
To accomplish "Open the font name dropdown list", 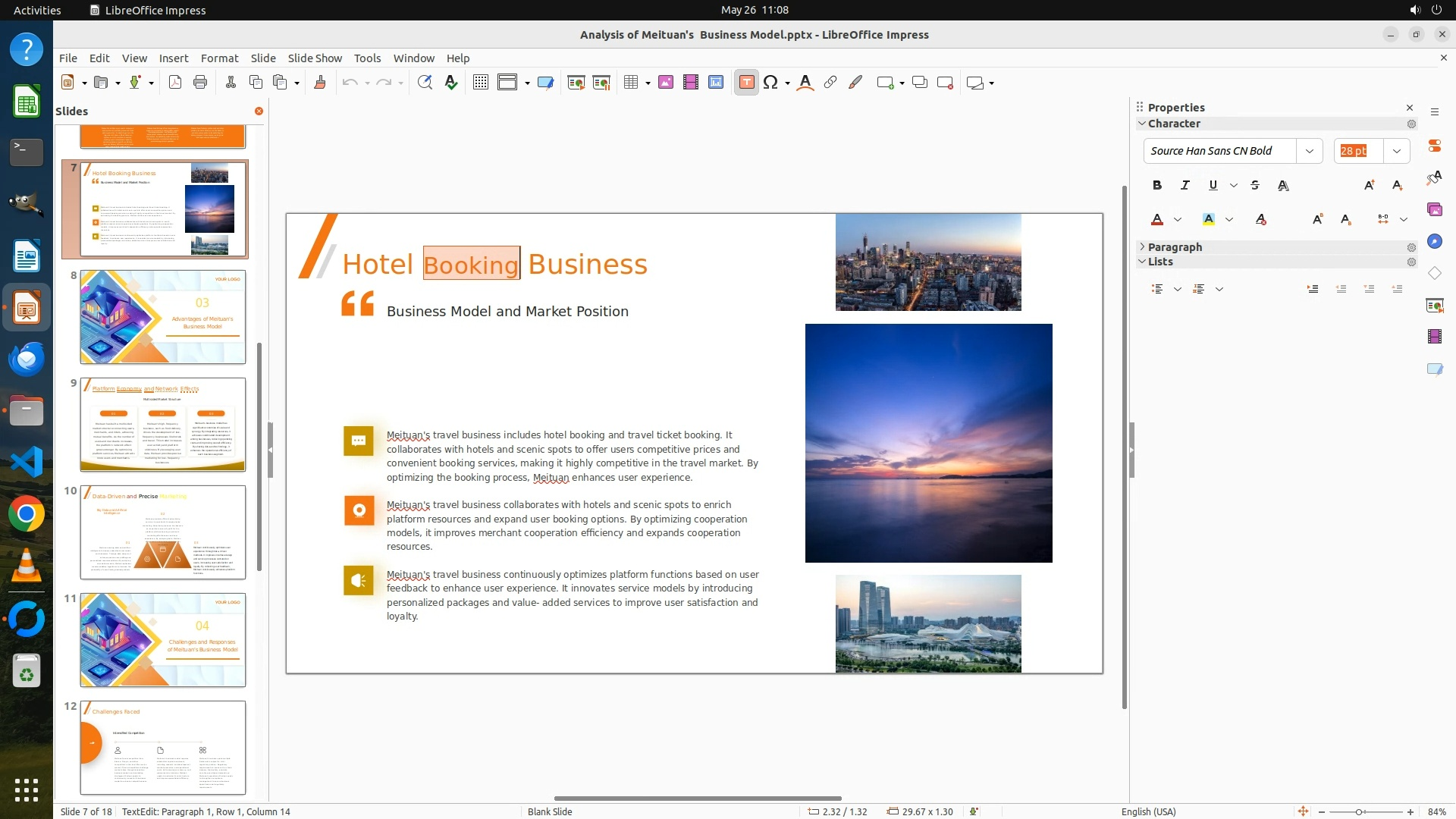I will click(1310, 151).
